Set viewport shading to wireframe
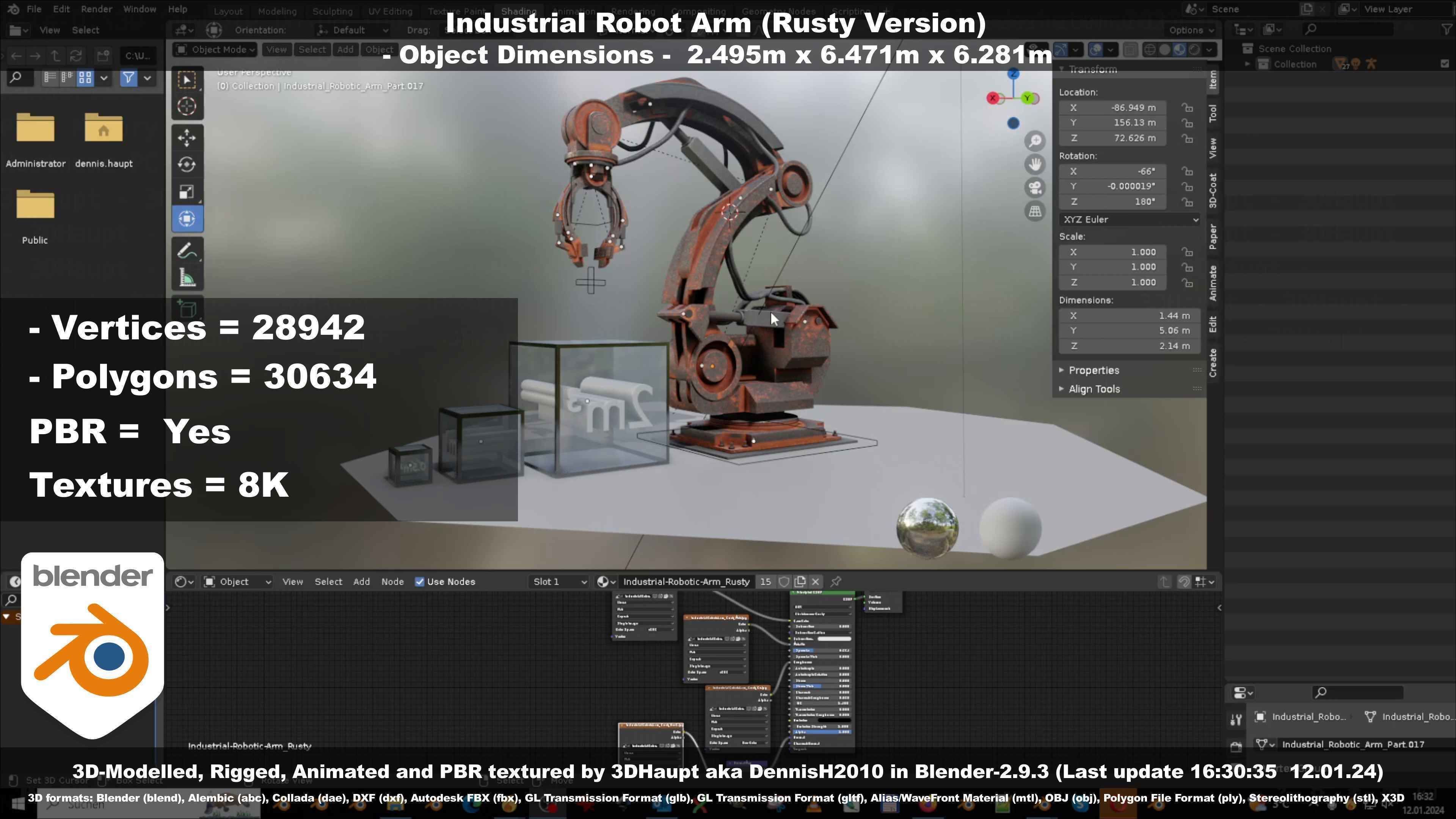The image size is (1456, 819). (1150, 50)
